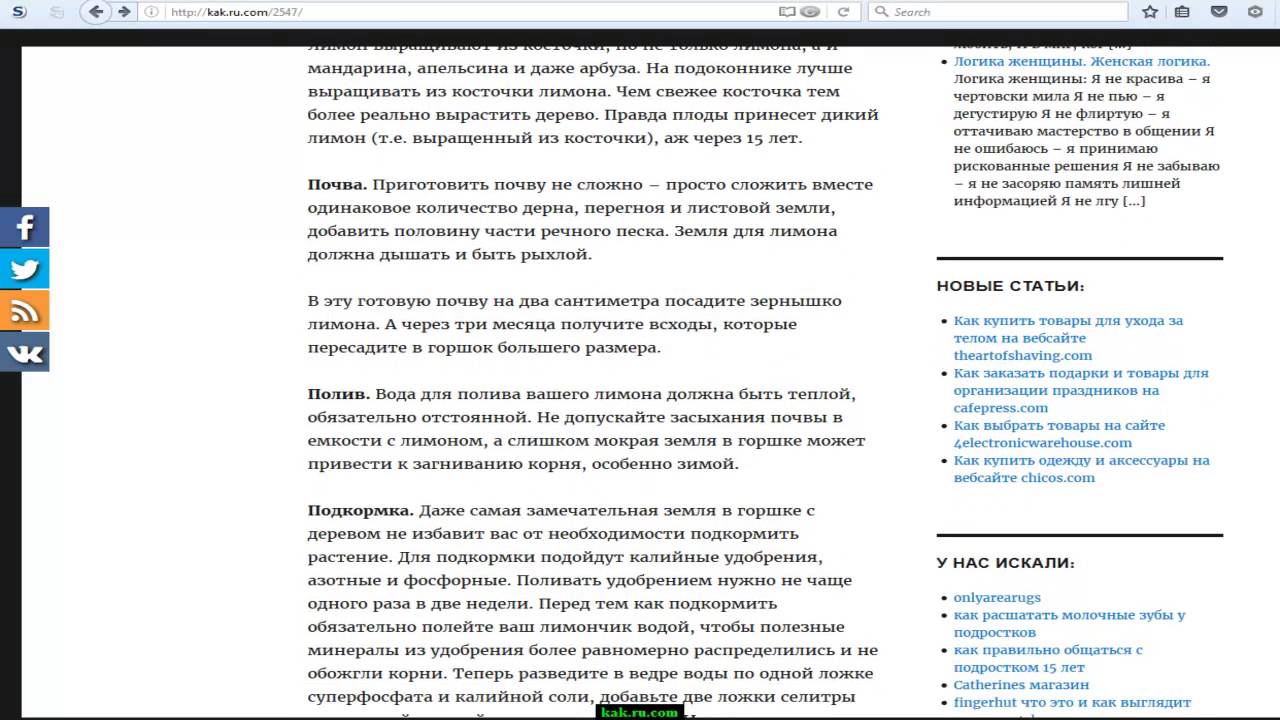Image resolution: width=1280 pixels, height=720 pixels.
Task: Click the bold word 'Подкормка.' in article
Action: 360,511
